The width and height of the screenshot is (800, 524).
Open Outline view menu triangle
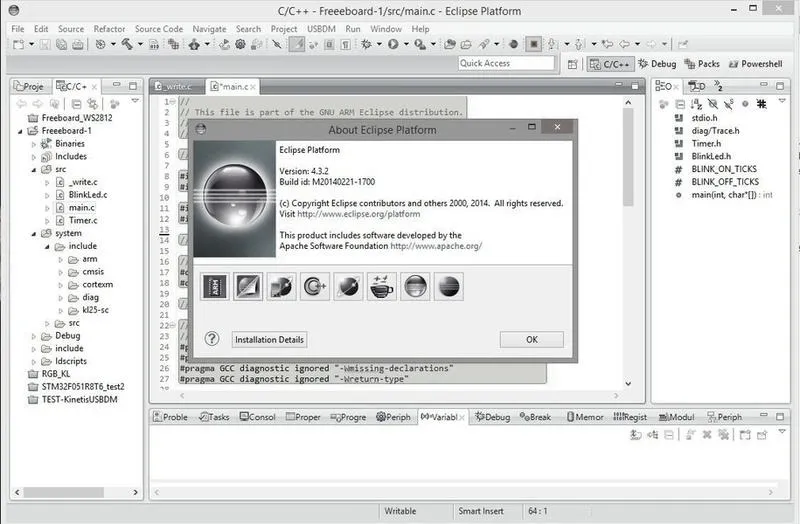pyautogui.click(x=782, y=101)
